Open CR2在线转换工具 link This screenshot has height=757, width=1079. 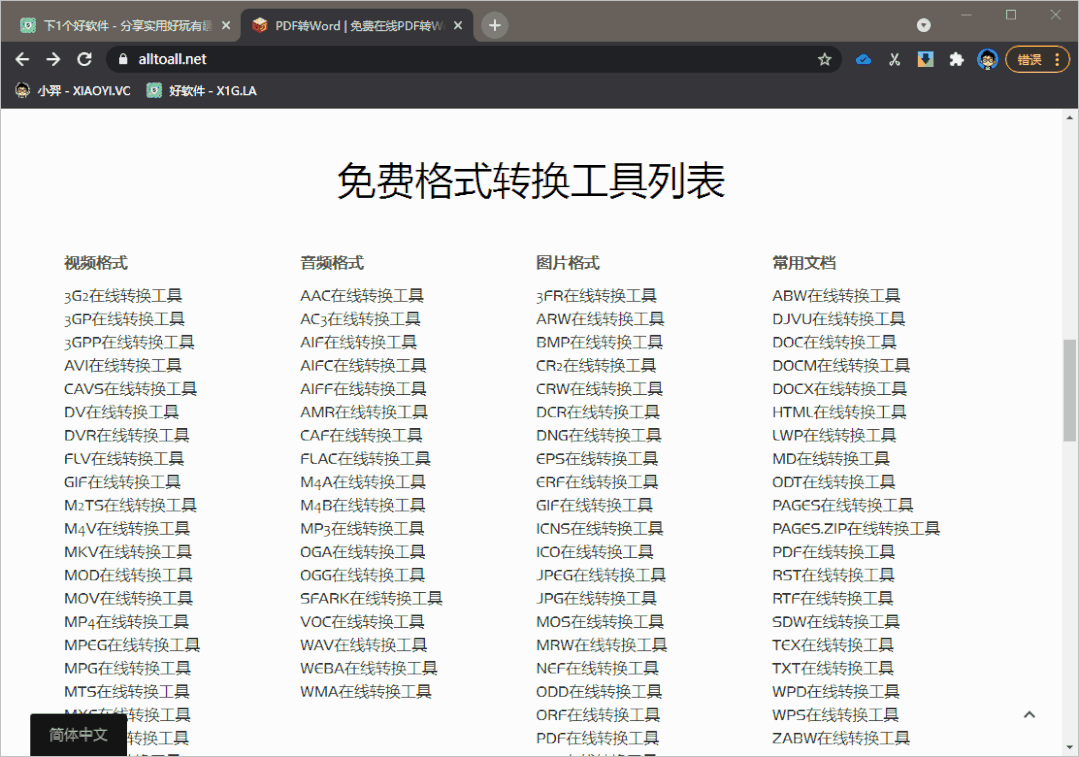(x=596, y=365)
